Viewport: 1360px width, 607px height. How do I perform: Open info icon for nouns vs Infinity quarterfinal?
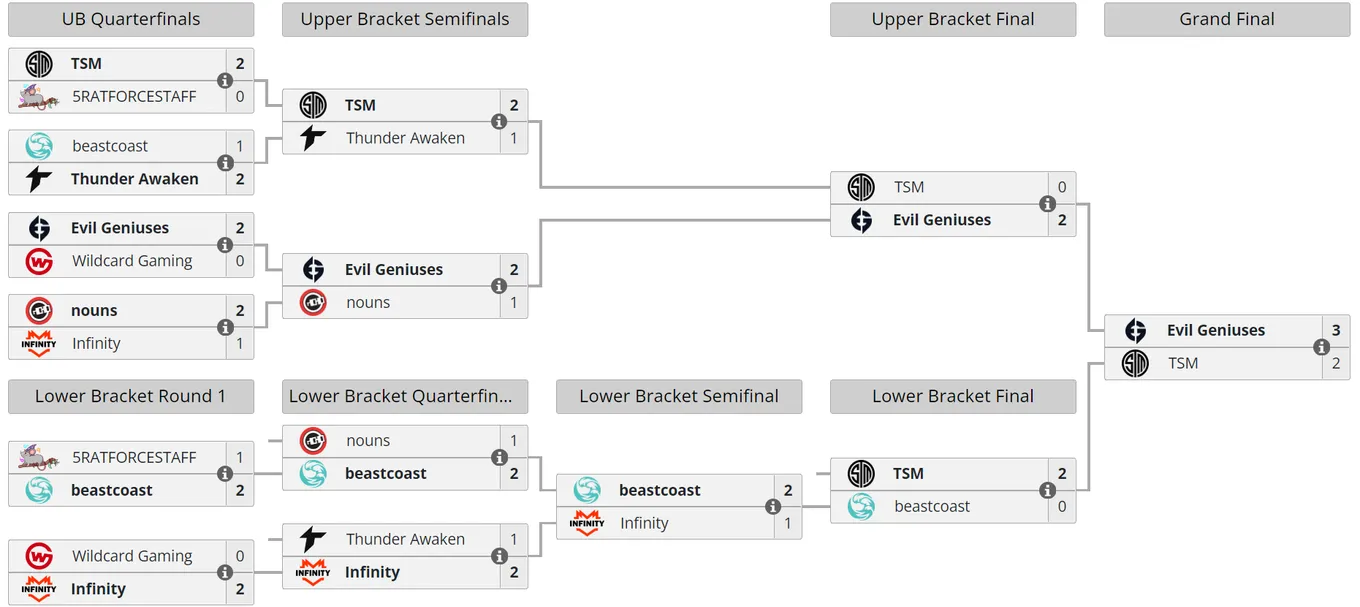coord(225,327)
